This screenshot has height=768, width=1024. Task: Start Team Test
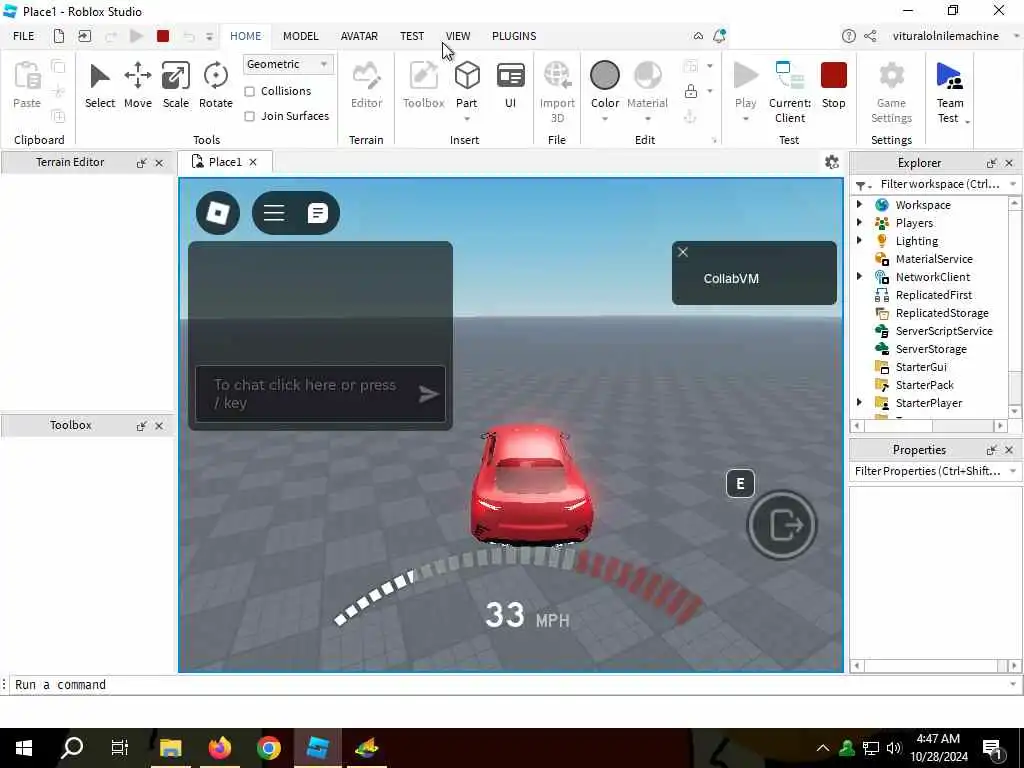point(950,91)
